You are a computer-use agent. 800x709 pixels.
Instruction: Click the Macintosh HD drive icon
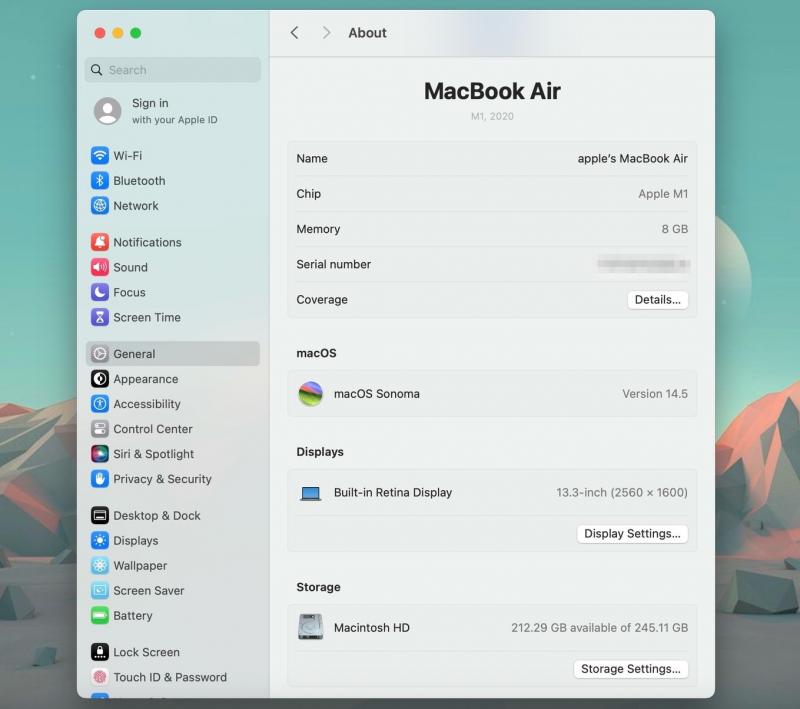click(311, 627)
